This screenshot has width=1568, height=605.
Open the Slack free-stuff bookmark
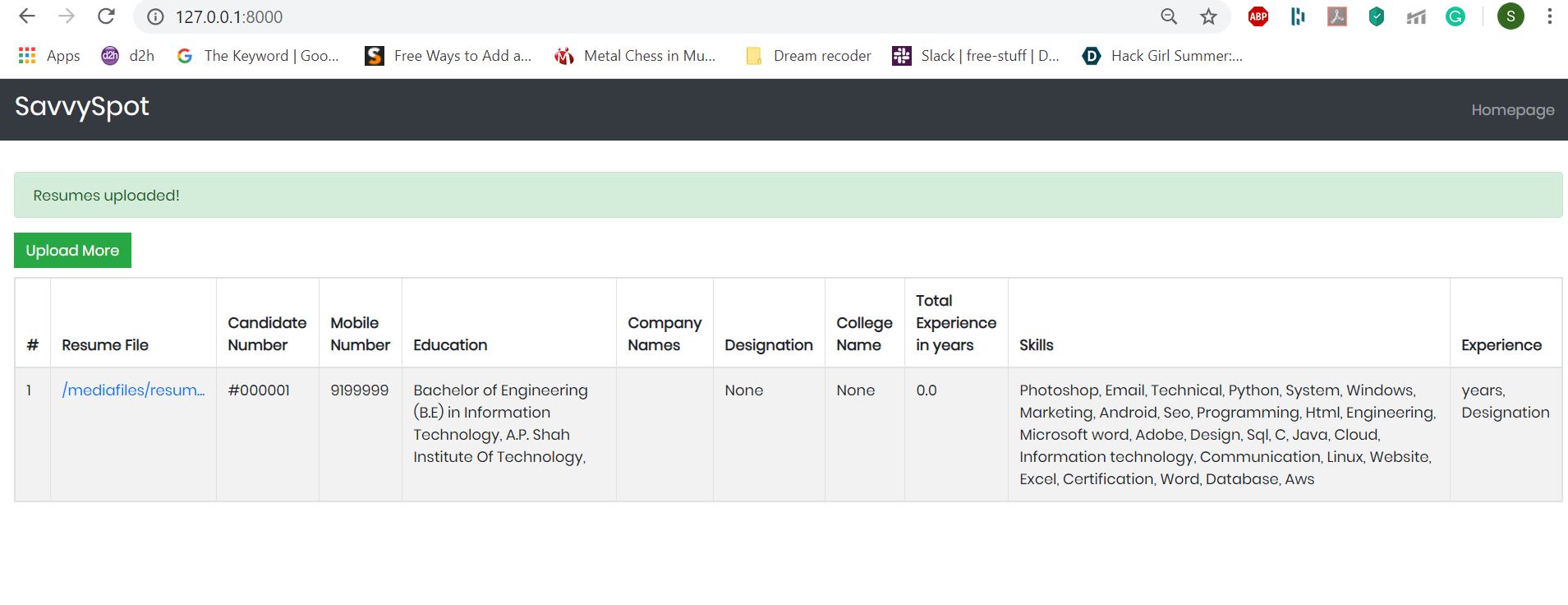(x=976, y=56)
